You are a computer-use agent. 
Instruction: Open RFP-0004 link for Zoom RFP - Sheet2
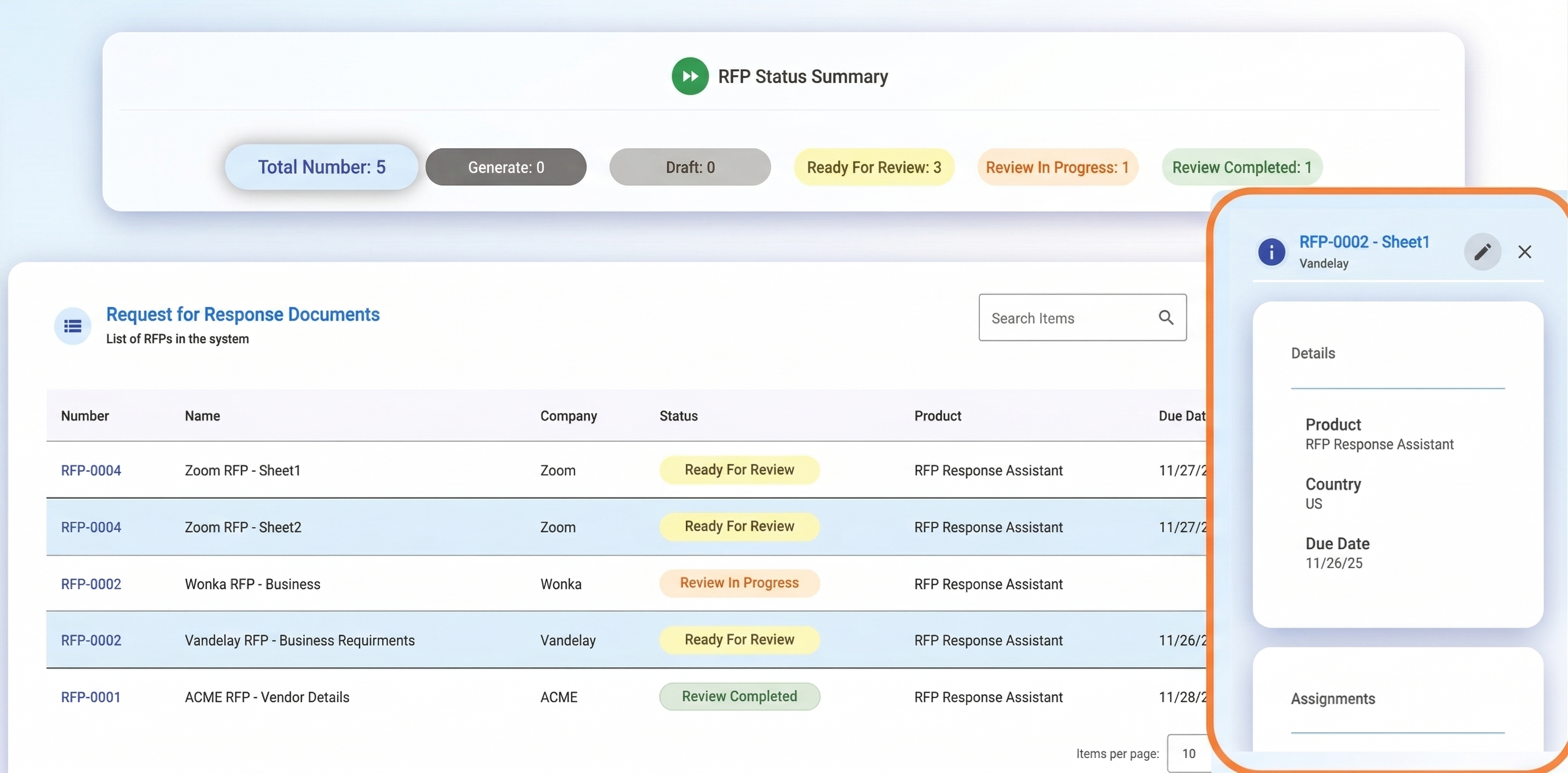tap(91, 527)
